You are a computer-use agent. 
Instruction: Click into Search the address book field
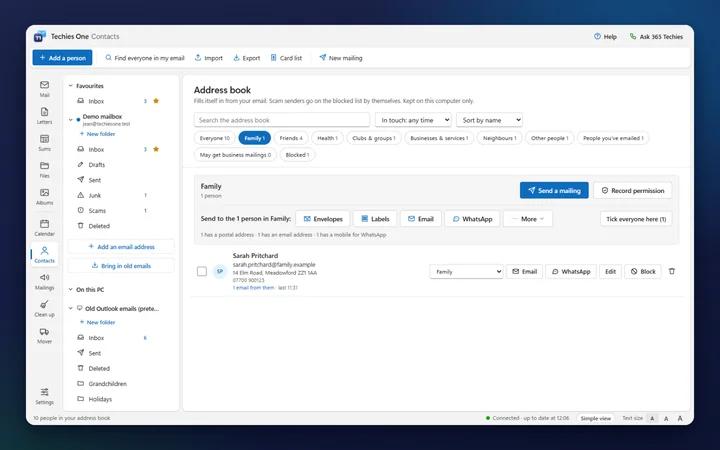pyautogui.click(x=282, y=120)
